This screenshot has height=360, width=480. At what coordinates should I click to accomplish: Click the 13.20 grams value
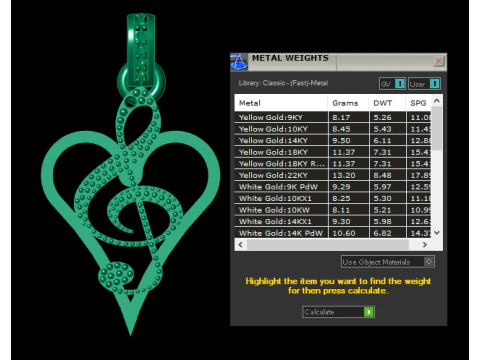click(x=344, y=175)
